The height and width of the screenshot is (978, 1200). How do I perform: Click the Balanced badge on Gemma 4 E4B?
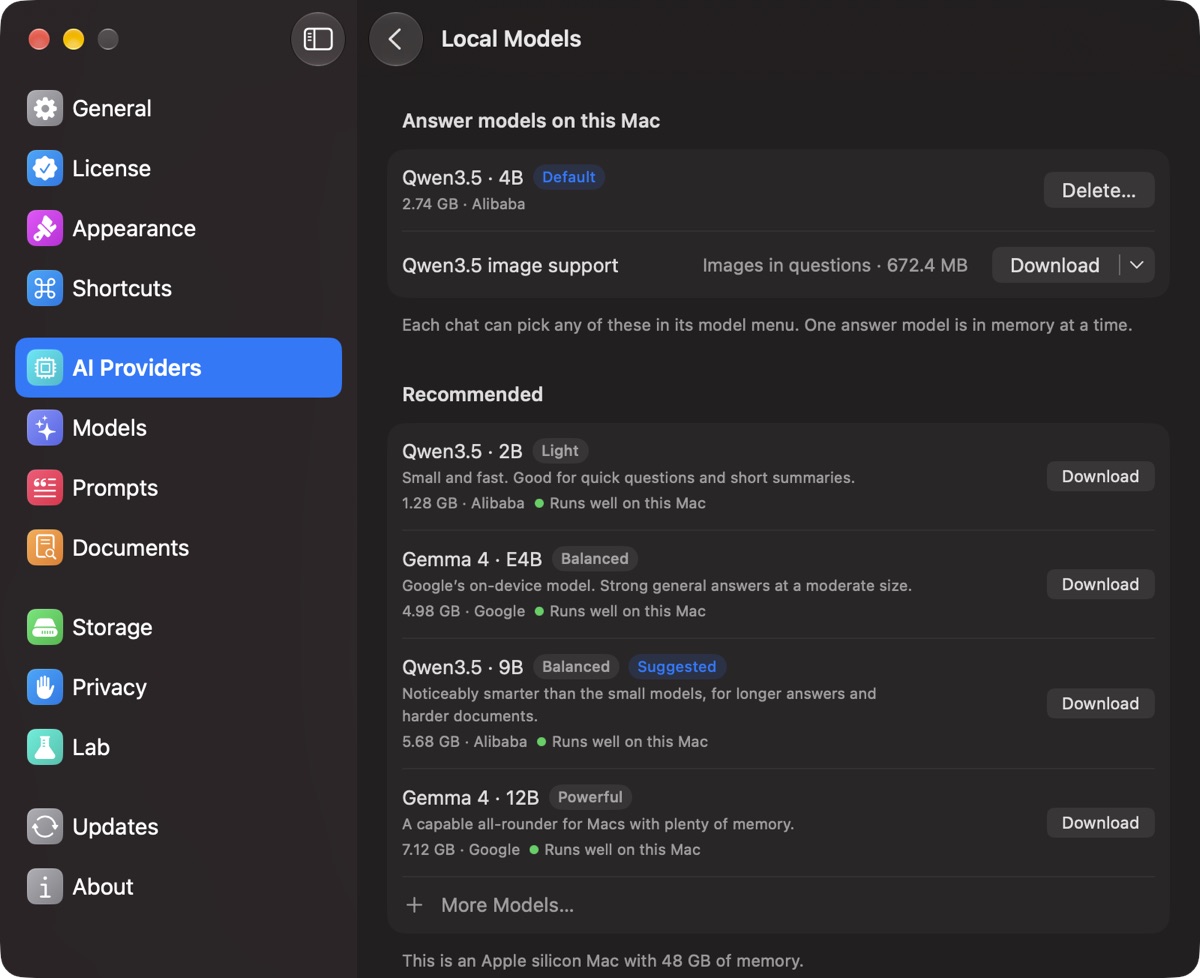pyautogui.click(x=595, y=559)
